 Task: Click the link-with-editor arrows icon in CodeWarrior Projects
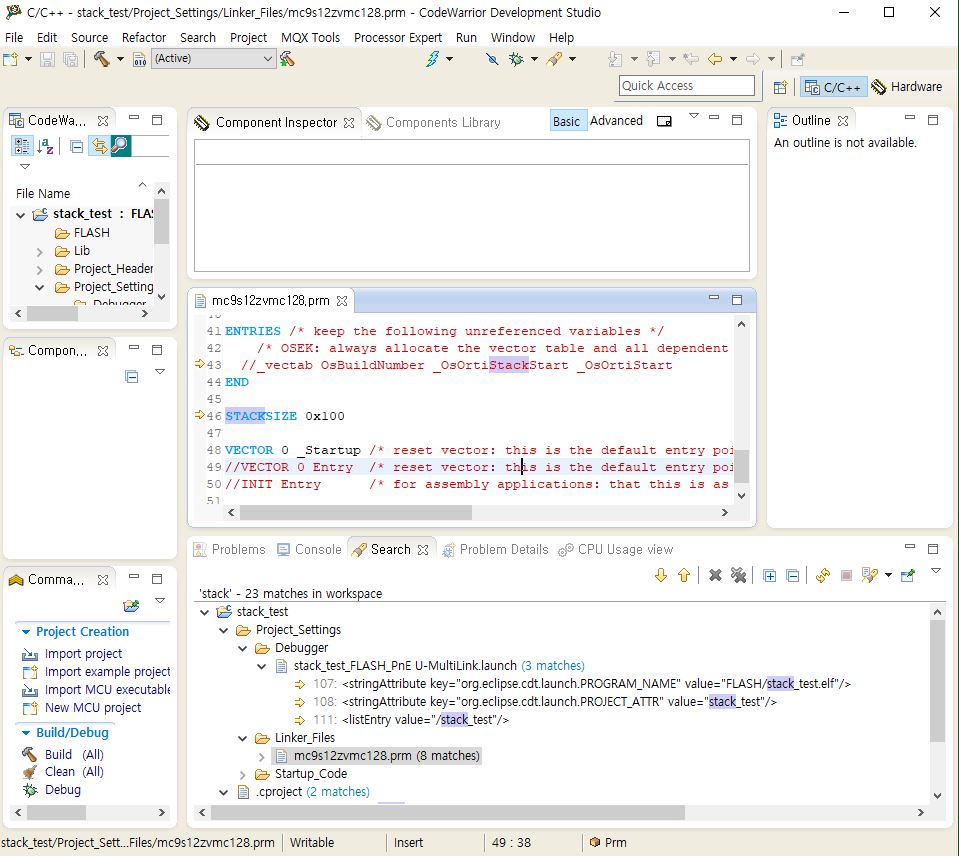pos(99,146)
